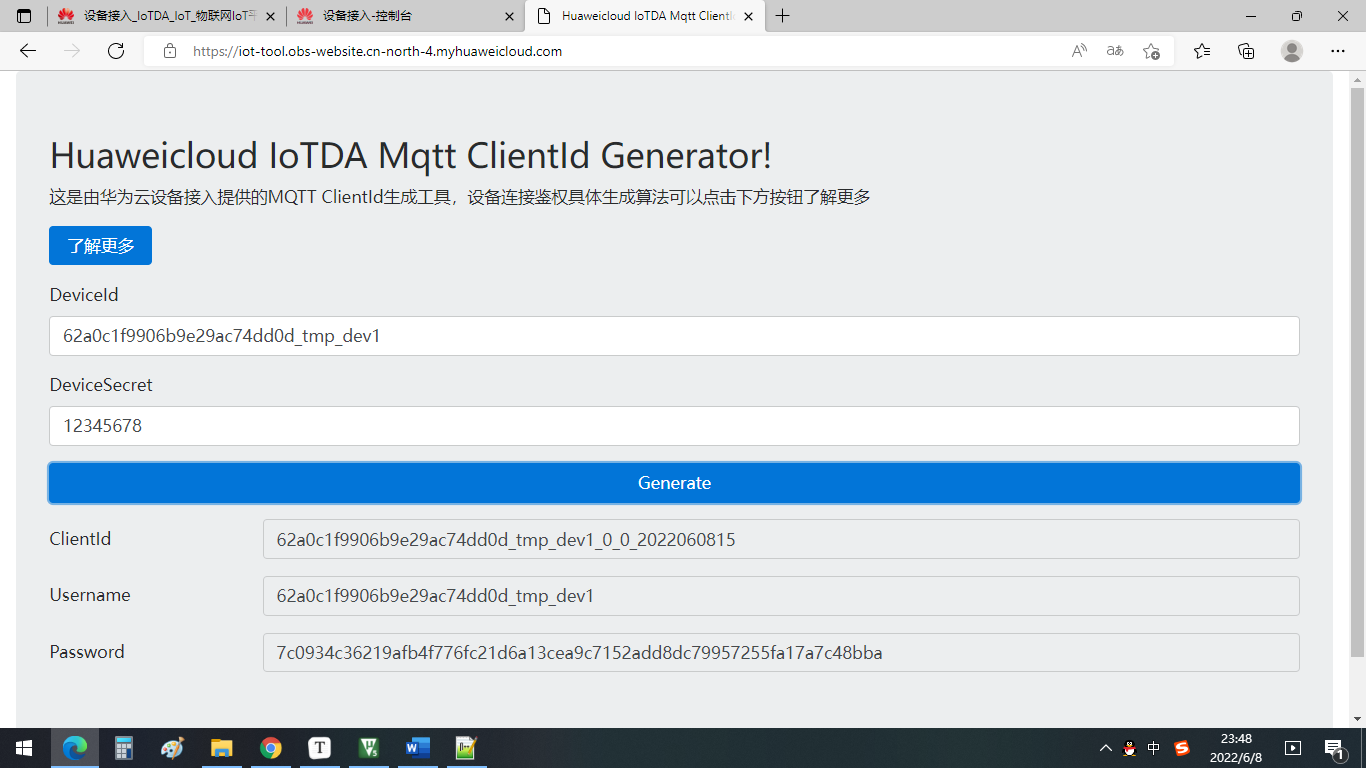Click the 'ClientId' label text
The image size is (1366, 768).
[x=80, y=539]
